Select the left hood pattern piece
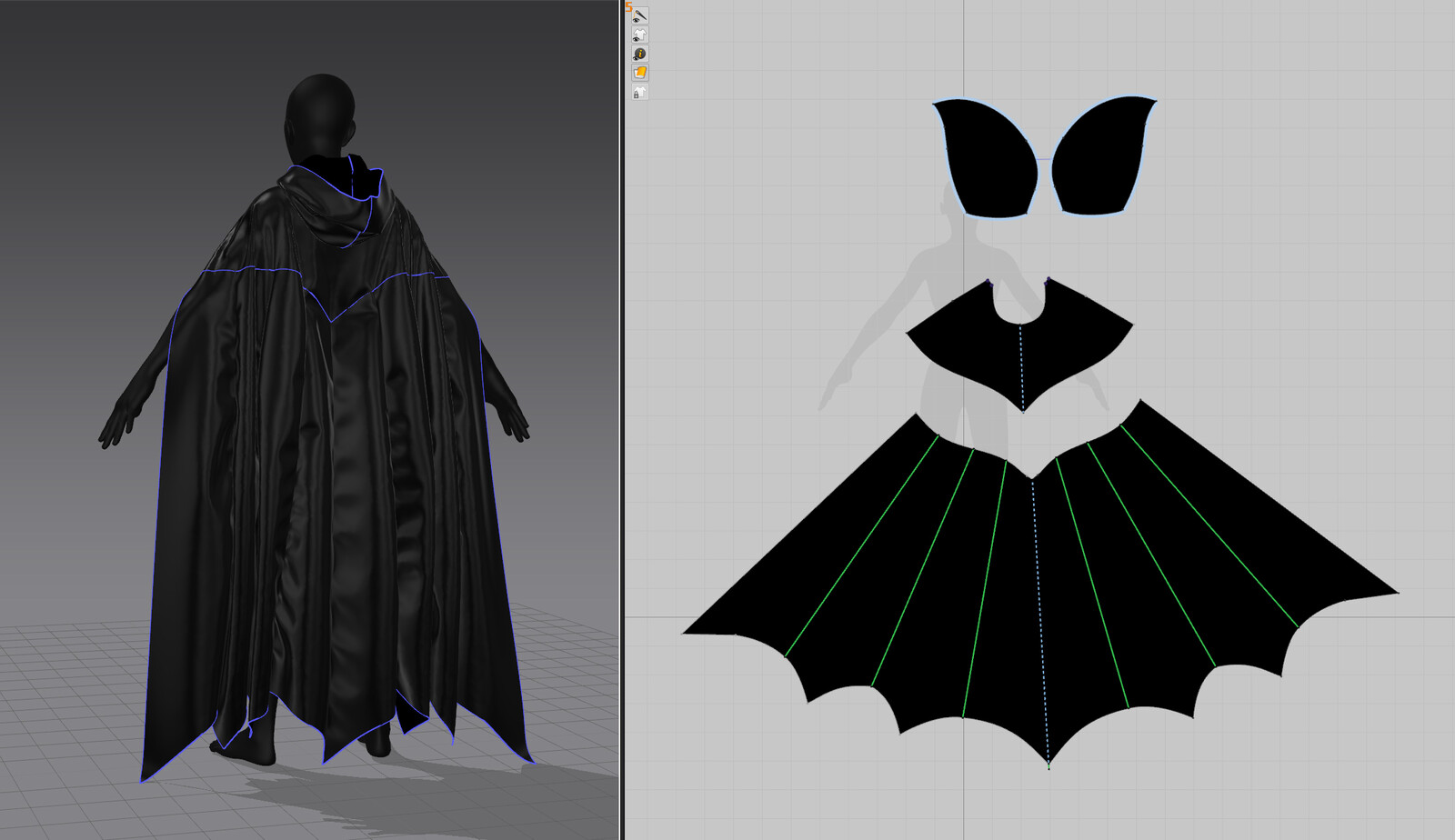Viewport: 1455px width, 840px height. point(989,159)
